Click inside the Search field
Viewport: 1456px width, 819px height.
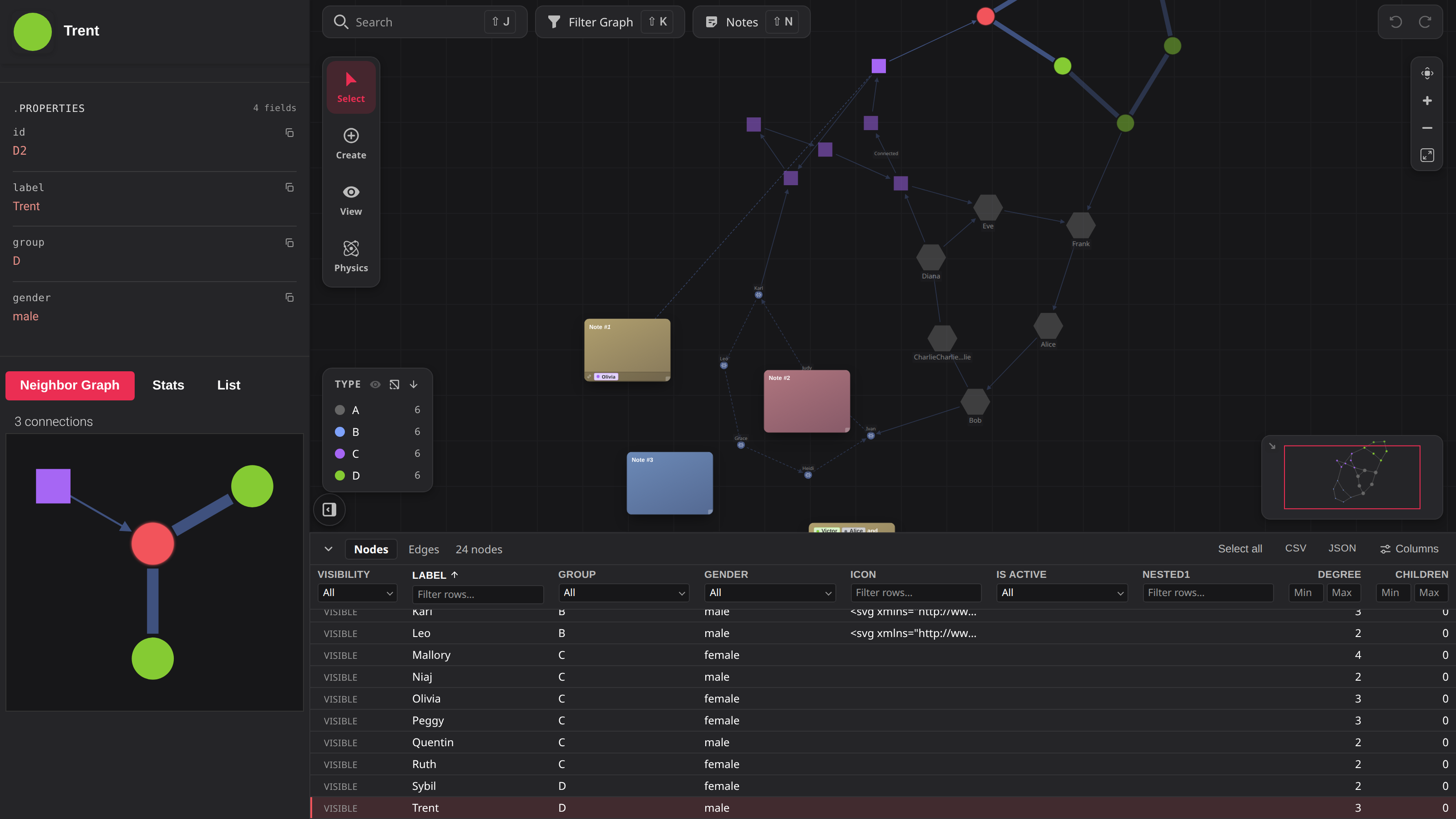[x=425, y=22]
